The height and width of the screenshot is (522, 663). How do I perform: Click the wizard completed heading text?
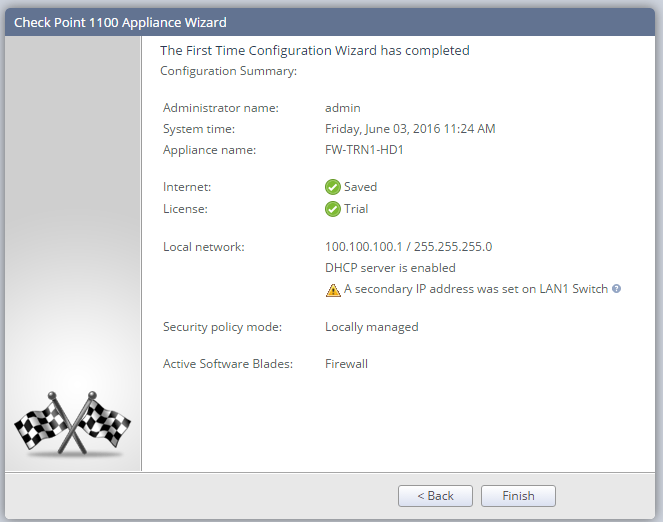tap(315, 50)
